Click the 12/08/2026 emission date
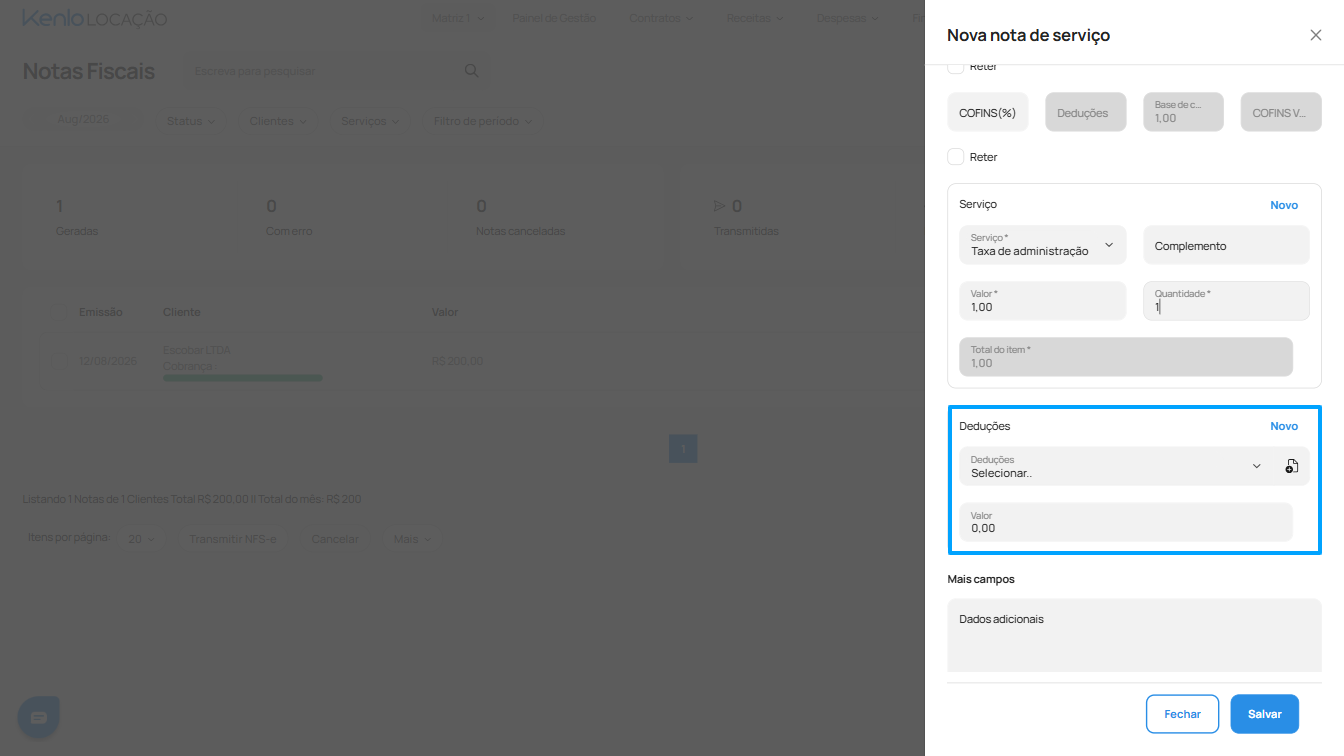 108,361
